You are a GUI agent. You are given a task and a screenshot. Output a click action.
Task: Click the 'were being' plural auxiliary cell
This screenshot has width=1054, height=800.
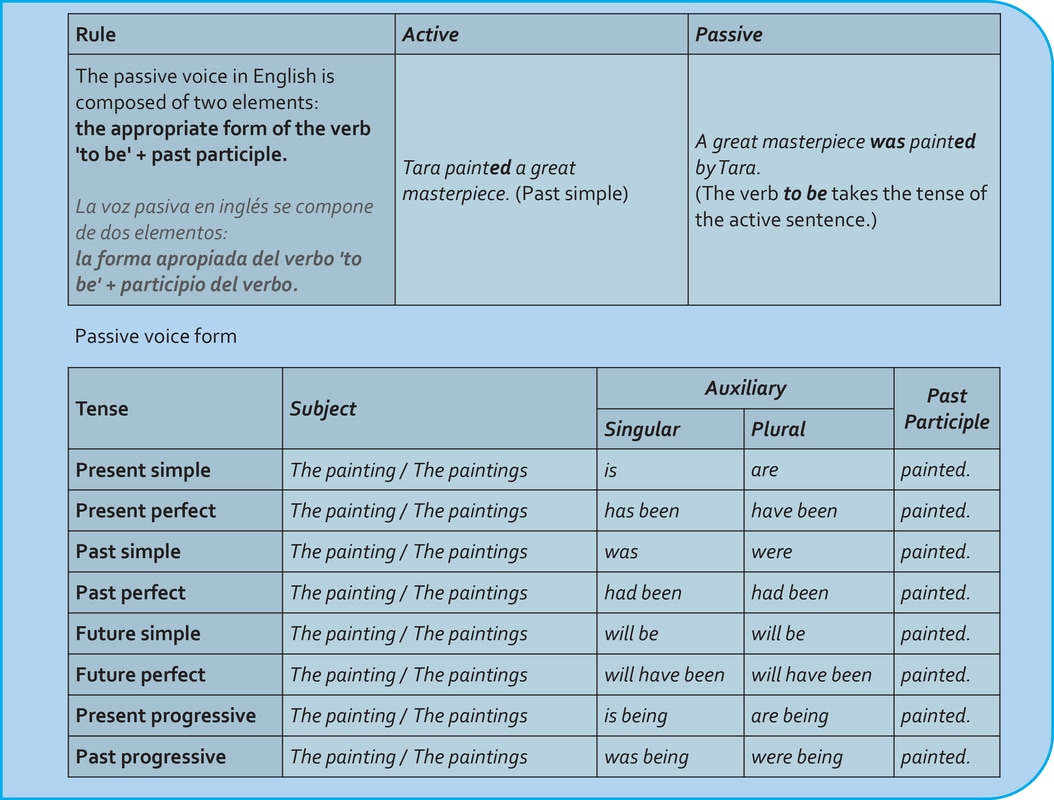[797, 757]
